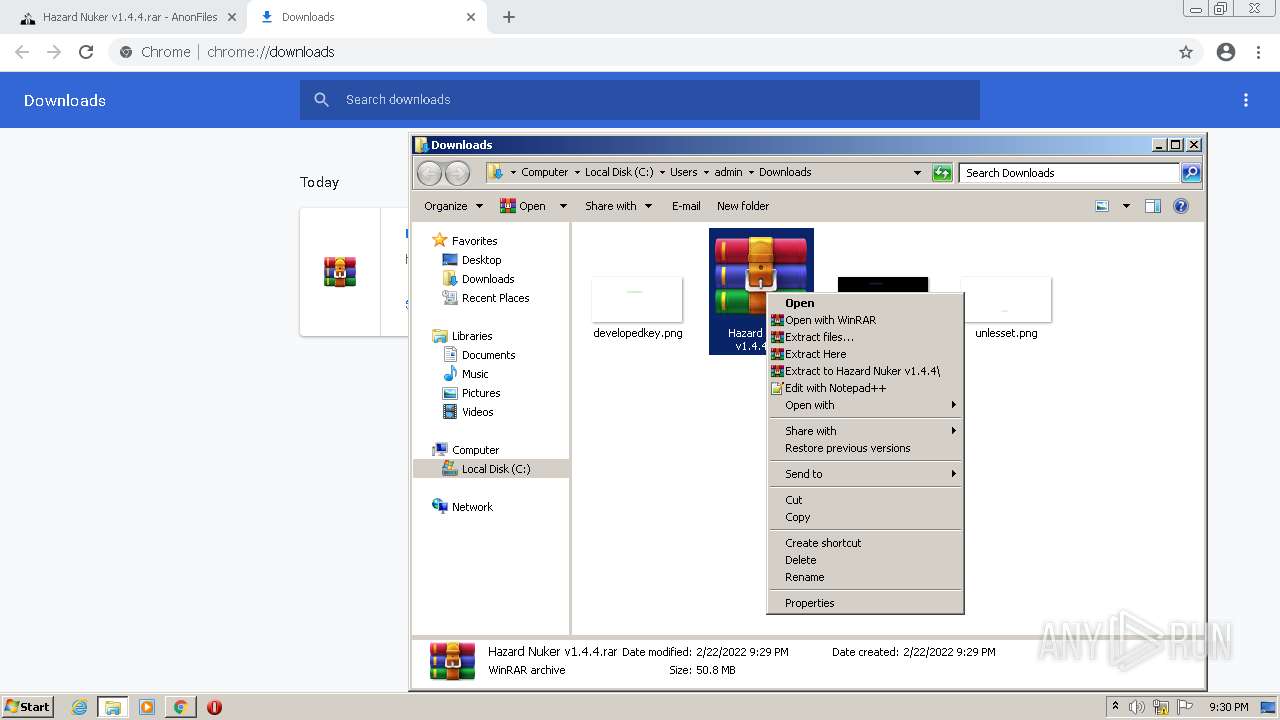The image size is (1280, 720).
Task: Open the Chrome profile avatar icon
Action: [1226, 52]
